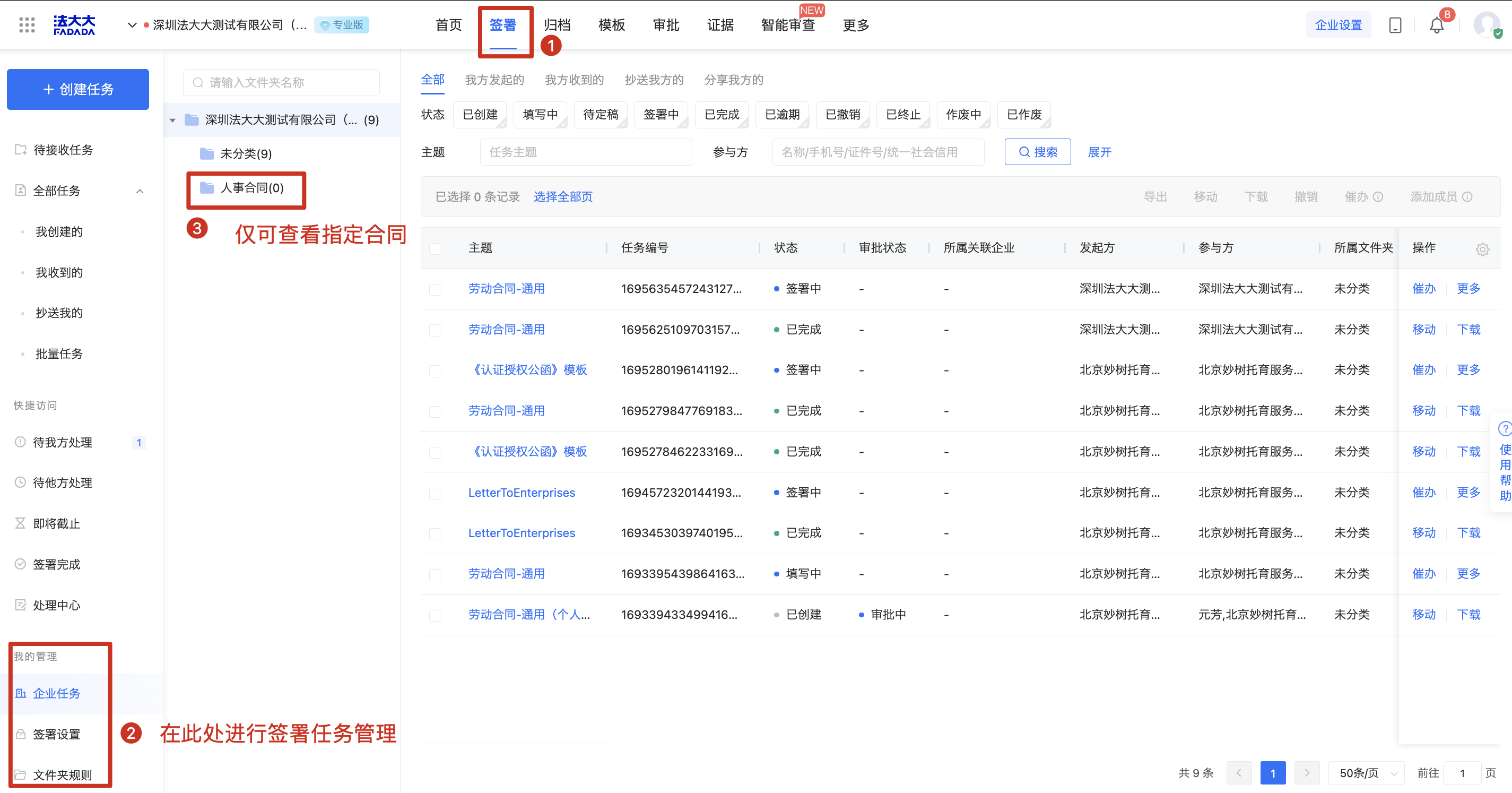1512x793 pixels.
Task: Open notifications bell with badge 8
Action: pos(1436,25)
